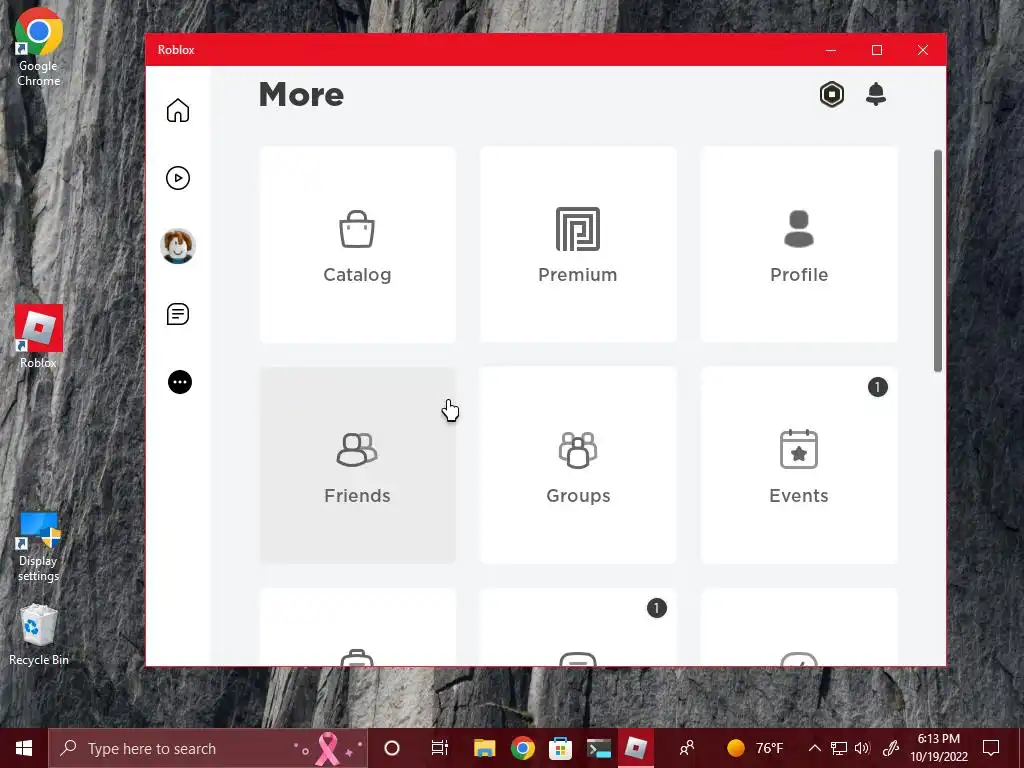Open the Premium tile

click(578, 244)
